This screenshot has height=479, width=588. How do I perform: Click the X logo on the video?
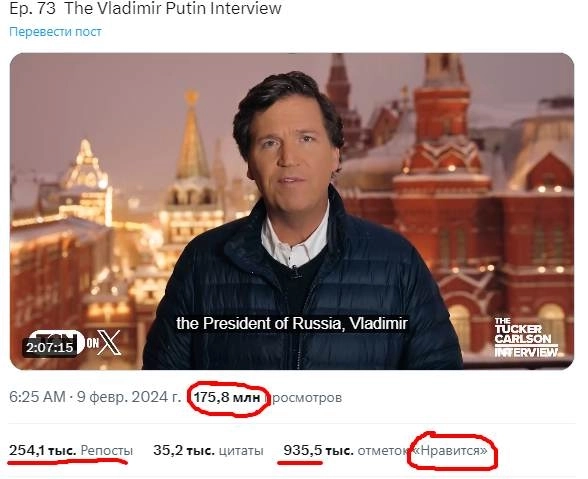coord(109,342)
